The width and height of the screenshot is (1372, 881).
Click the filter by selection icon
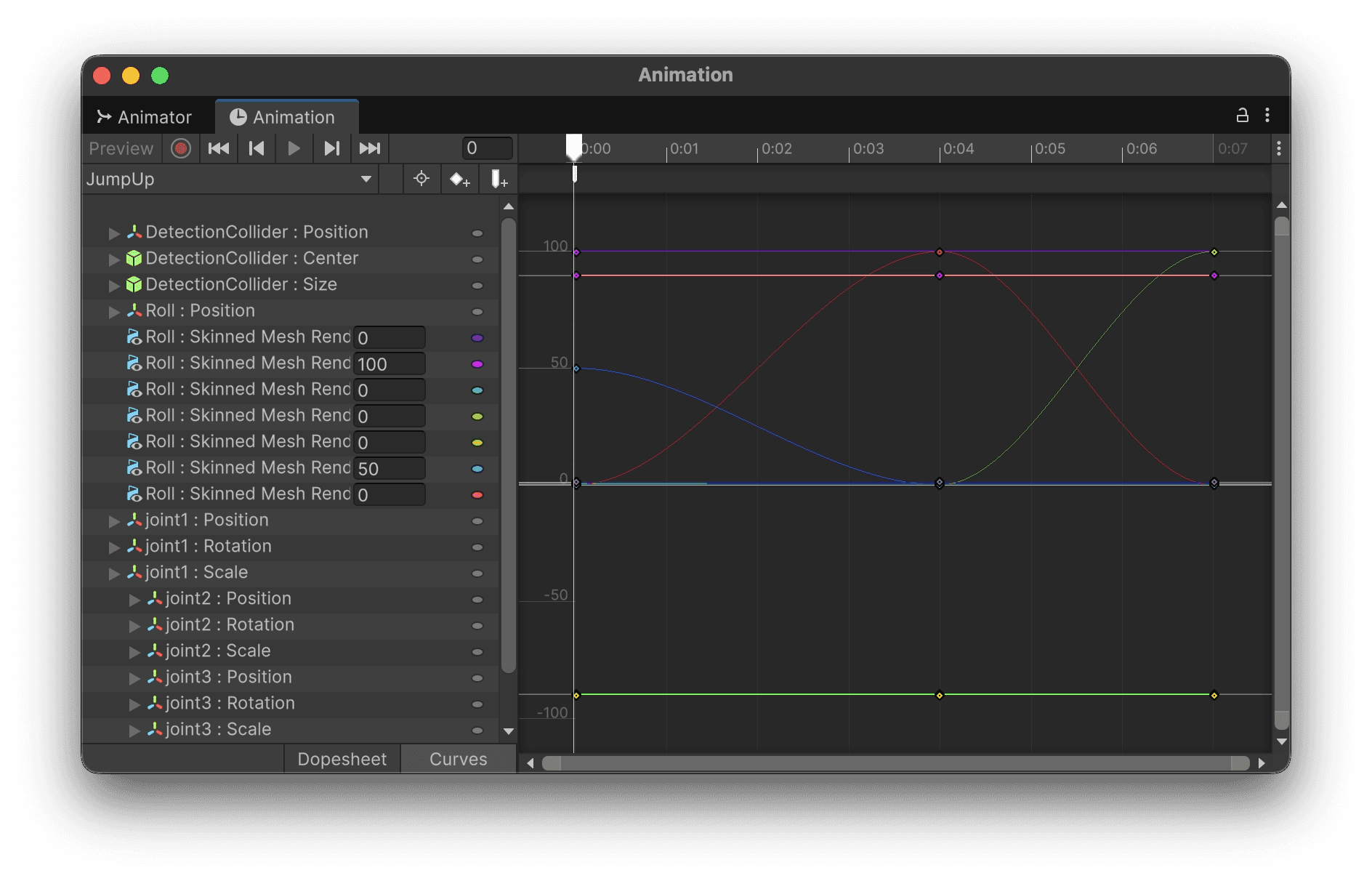point(421,179)
